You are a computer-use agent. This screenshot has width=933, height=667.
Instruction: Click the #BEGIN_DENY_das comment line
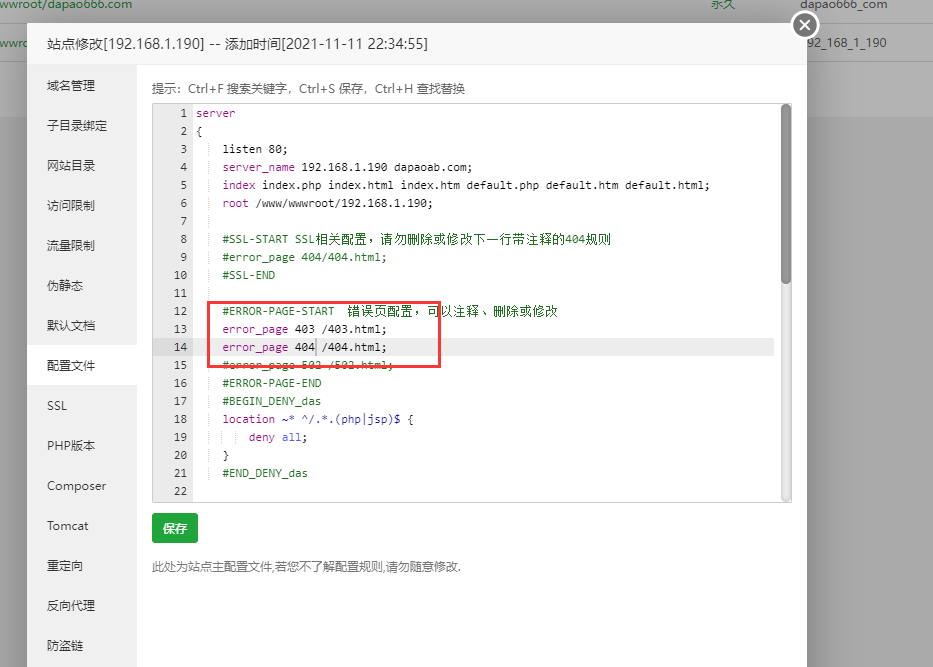(x=271, y=401)
